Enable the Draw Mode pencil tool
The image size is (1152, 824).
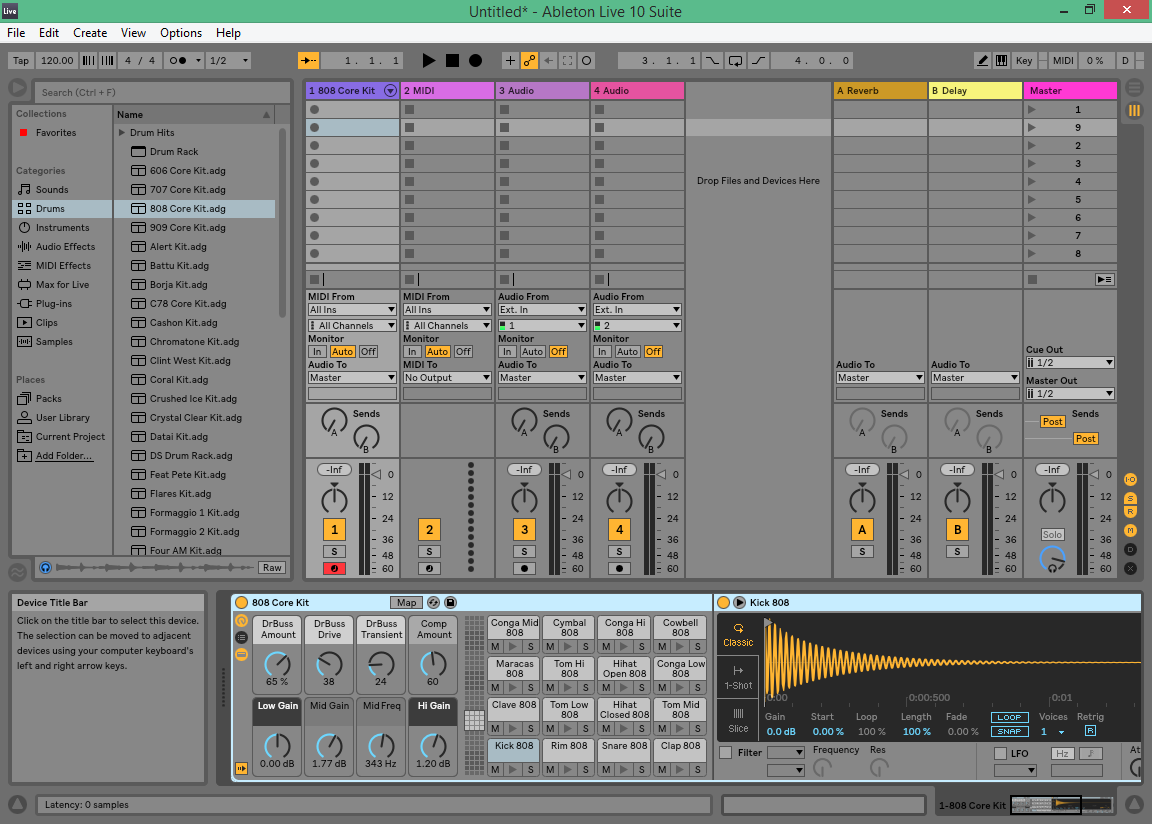pos(982,60)
